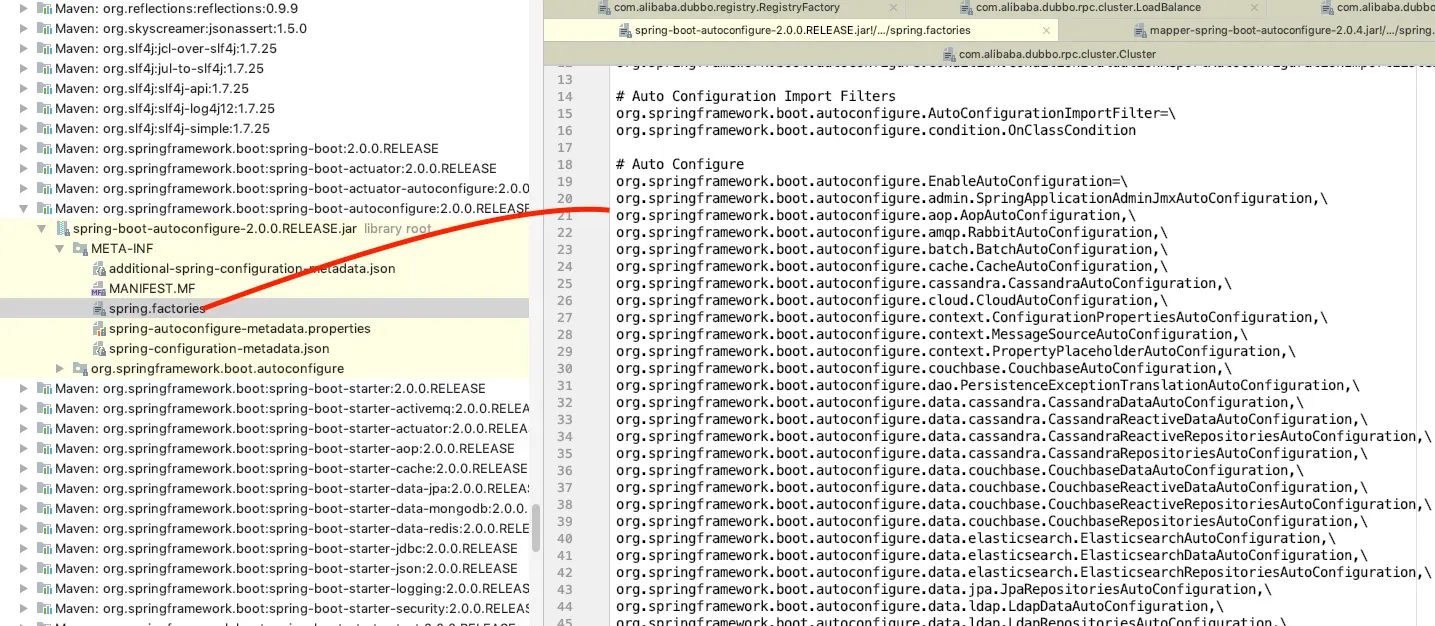
Task: Click '# Auto Configure' comment line
Action: 680,164
